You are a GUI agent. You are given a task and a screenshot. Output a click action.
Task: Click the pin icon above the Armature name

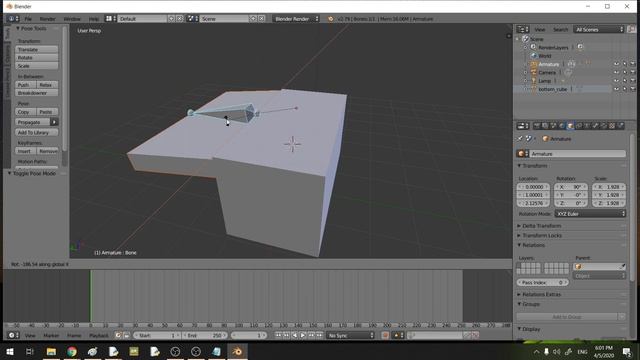pyautogui.click(x=520, y=139)
